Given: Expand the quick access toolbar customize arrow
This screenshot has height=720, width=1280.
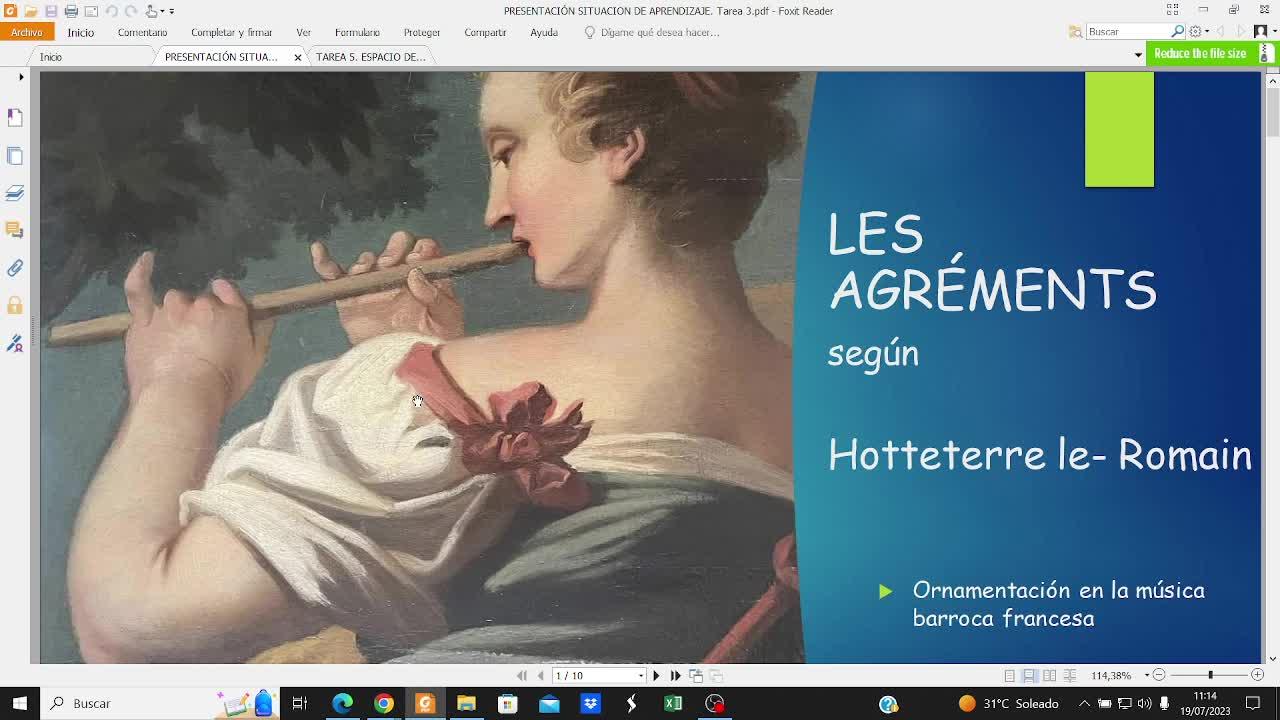Looking at the screenshot, I should (x=171, y=11).
